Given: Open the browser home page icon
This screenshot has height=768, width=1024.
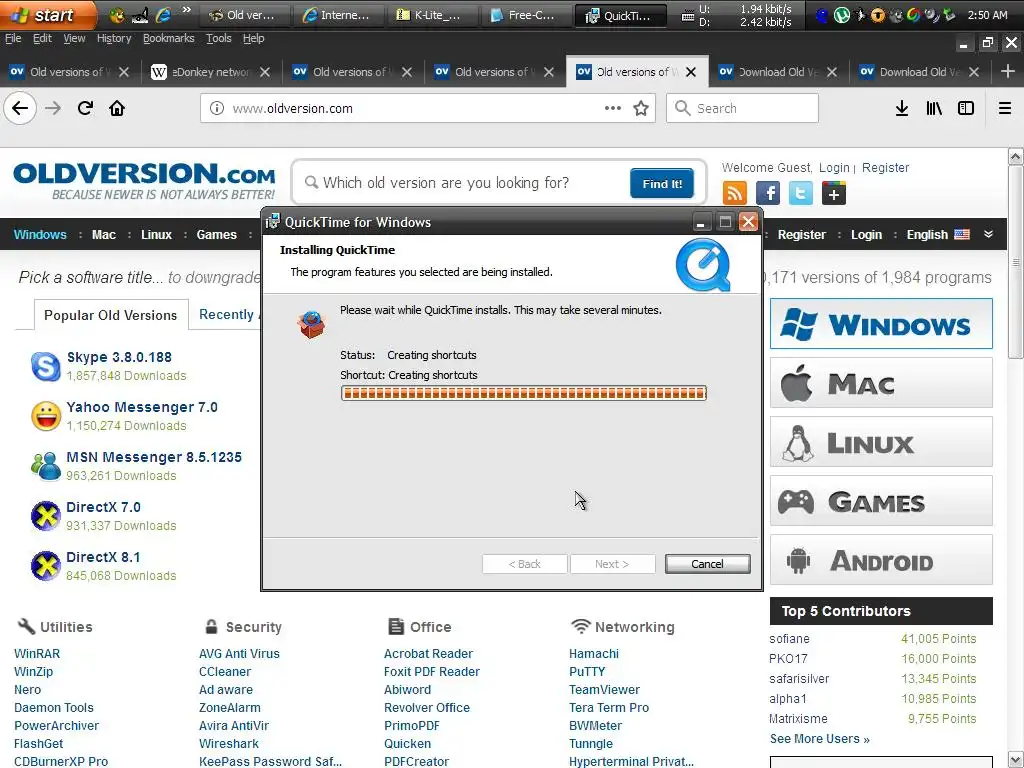Looking at the screenshot, I should (117, 108).
